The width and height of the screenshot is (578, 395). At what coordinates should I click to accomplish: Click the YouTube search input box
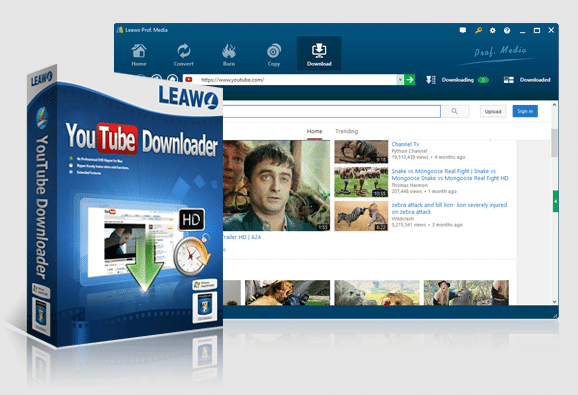coord(332,111)
